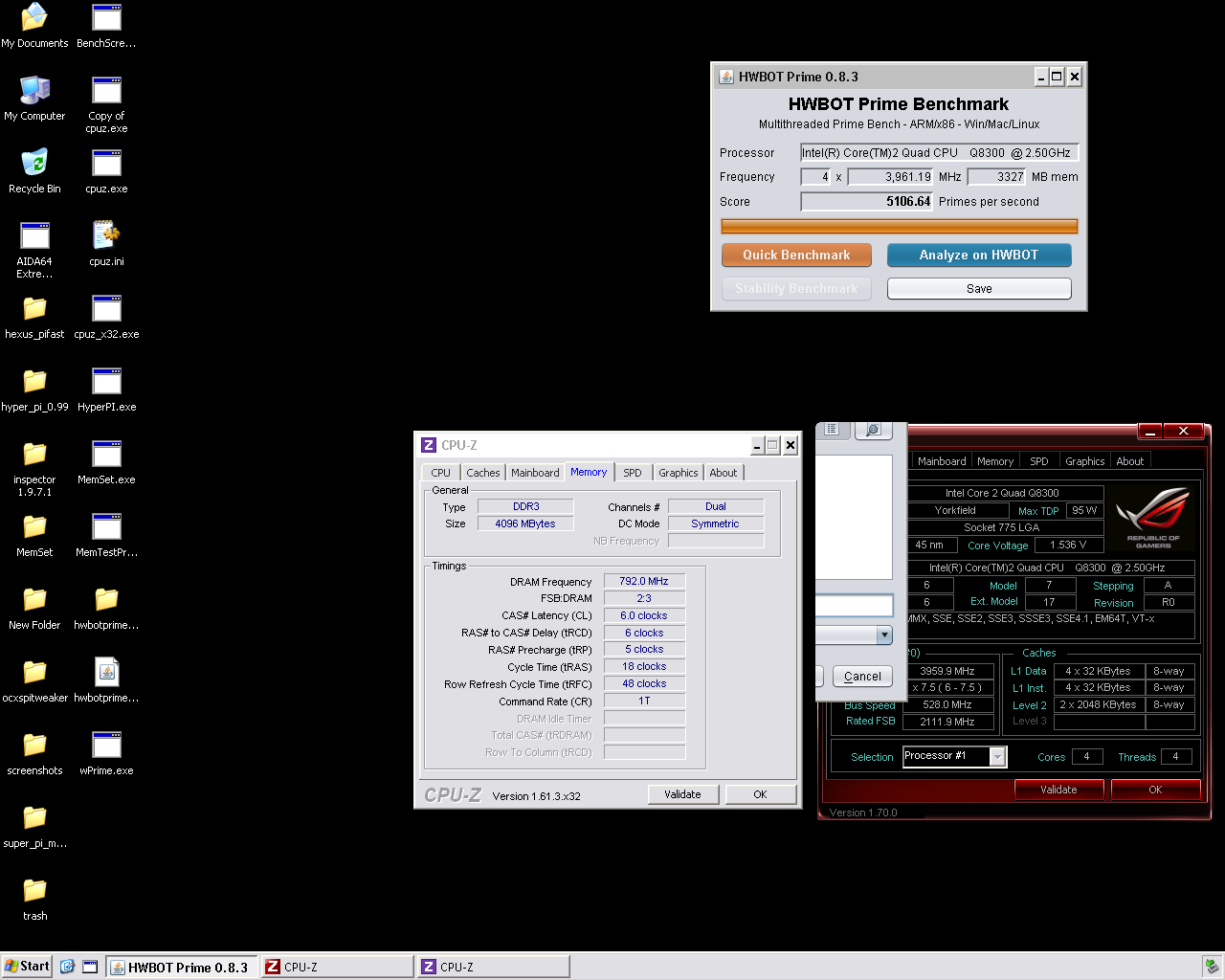Select the inspector 1.9.7.1 folder icon
The image size is (1225, 980).
pos(34,468)
